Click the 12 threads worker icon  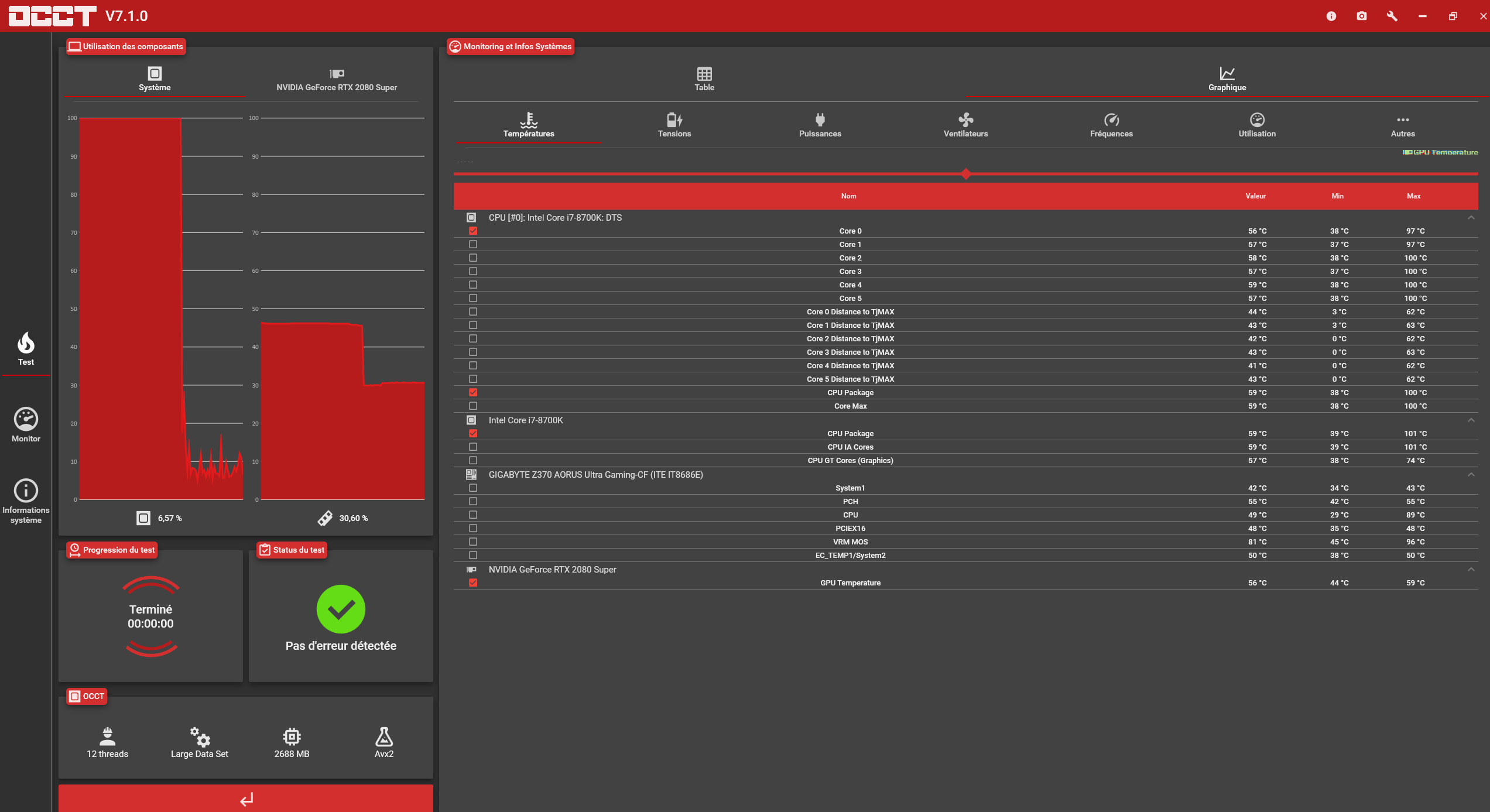(x=108, y=736)
